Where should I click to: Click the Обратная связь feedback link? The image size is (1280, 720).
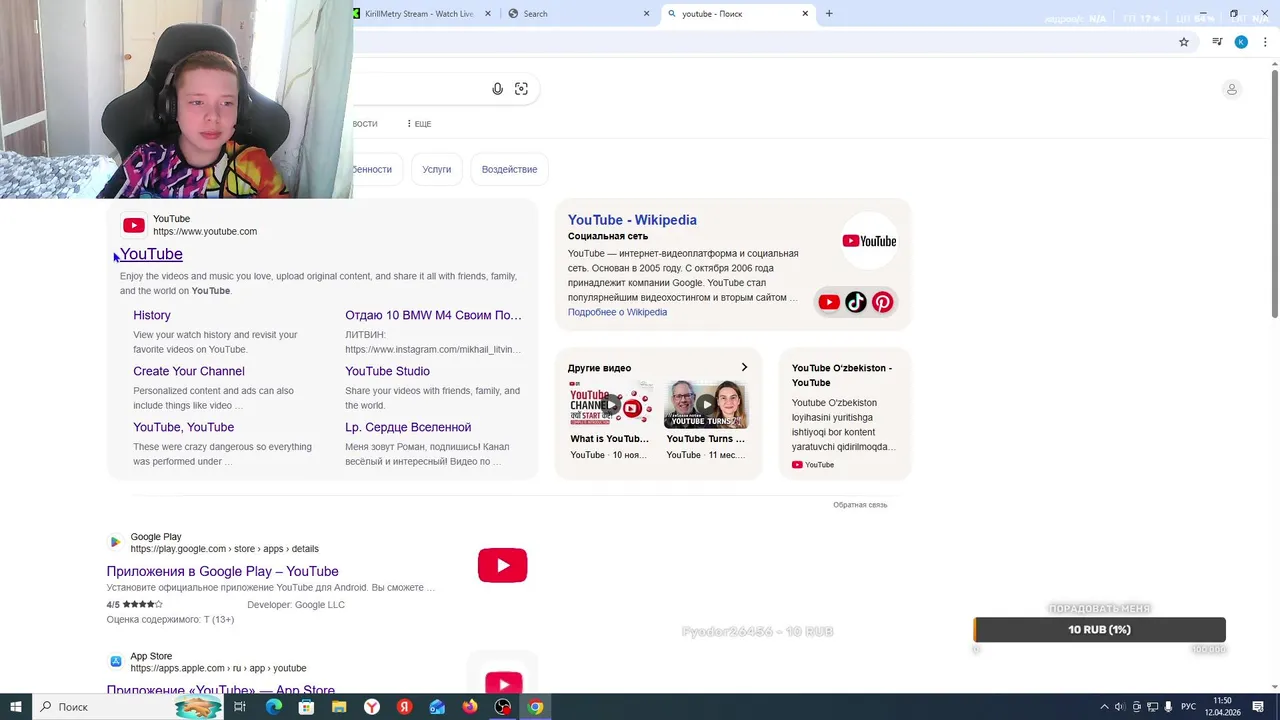860,505
